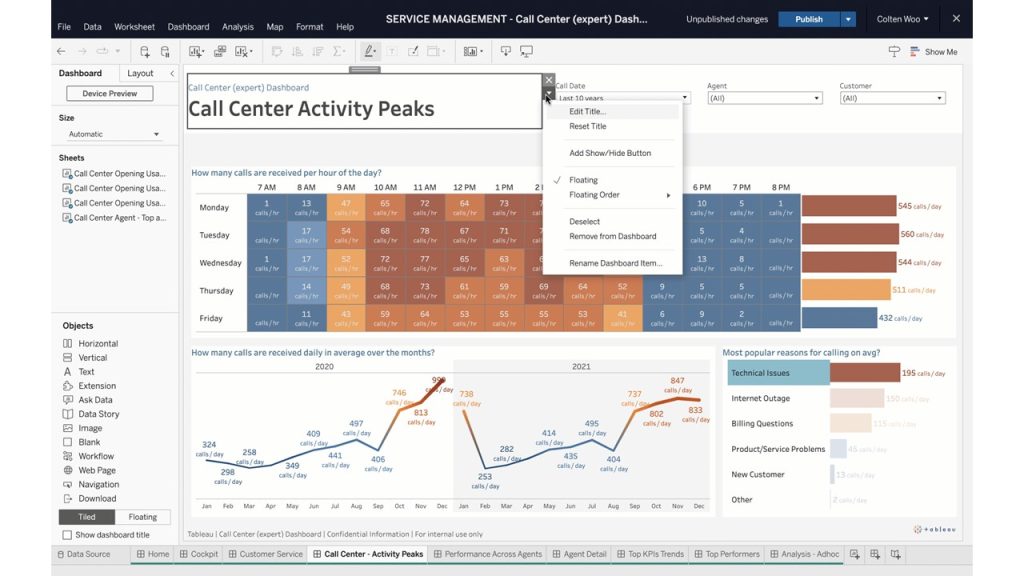The height and width of the screenshot is (576, 1024).
Task: Select Edit Title from context menu
Action: 587,111
